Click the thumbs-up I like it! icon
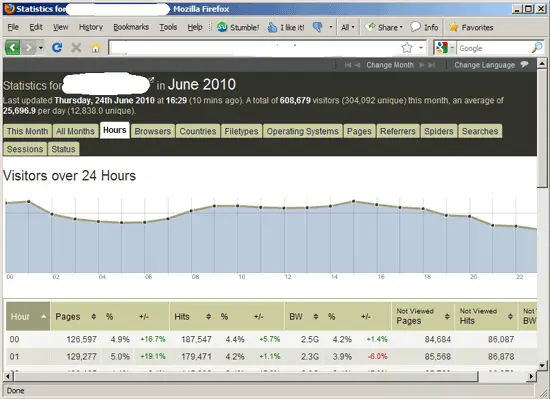 272,27
